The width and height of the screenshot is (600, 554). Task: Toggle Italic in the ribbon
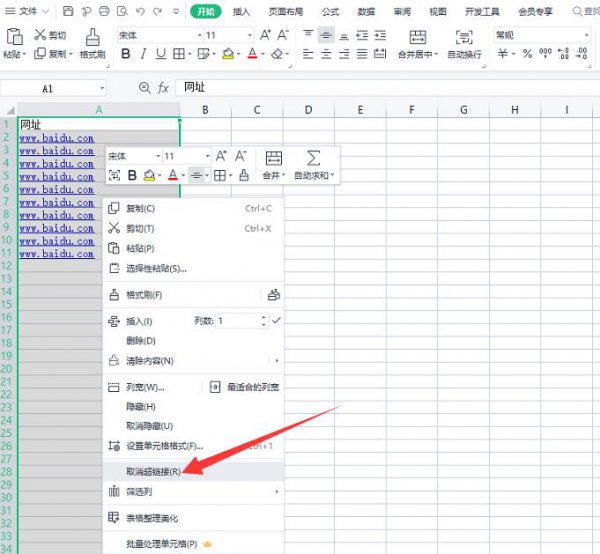(143, 54)
